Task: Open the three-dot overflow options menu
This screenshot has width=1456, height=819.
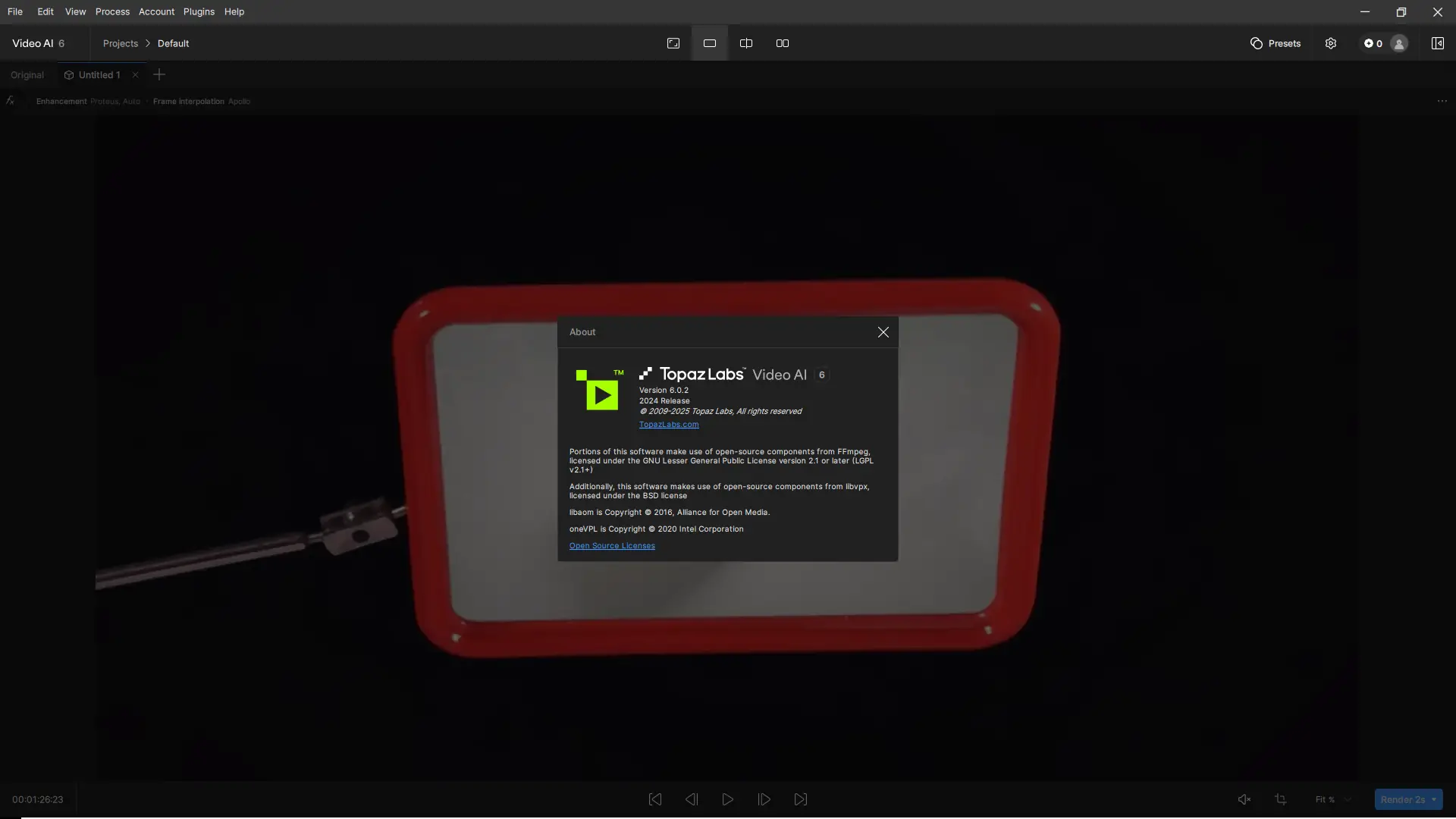Action: [x=1442, y=101]
